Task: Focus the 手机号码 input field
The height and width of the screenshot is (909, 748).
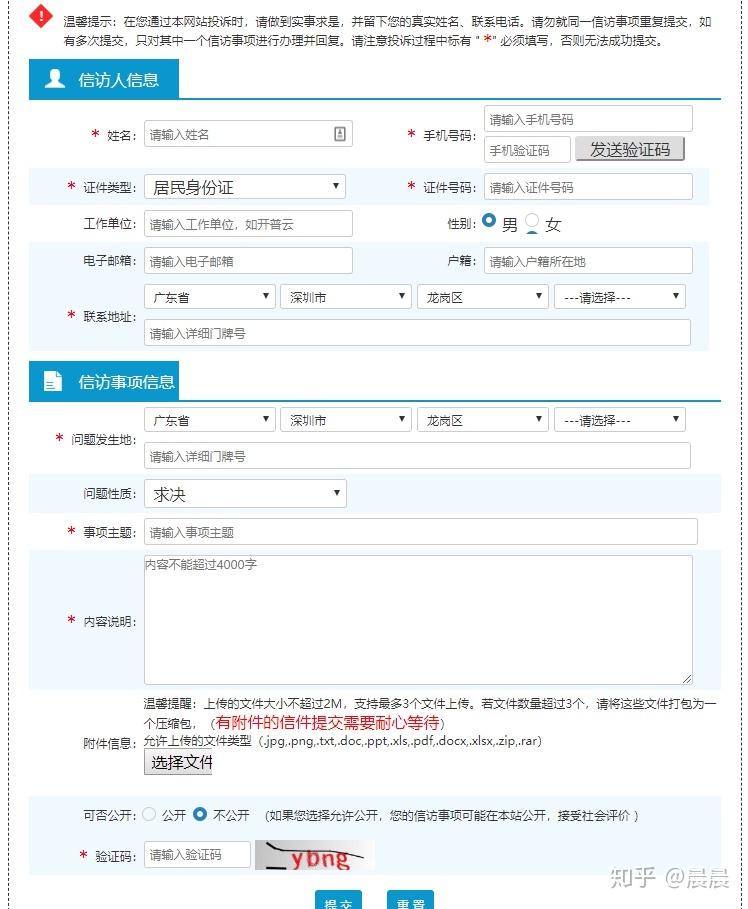Action: point(588,119)
